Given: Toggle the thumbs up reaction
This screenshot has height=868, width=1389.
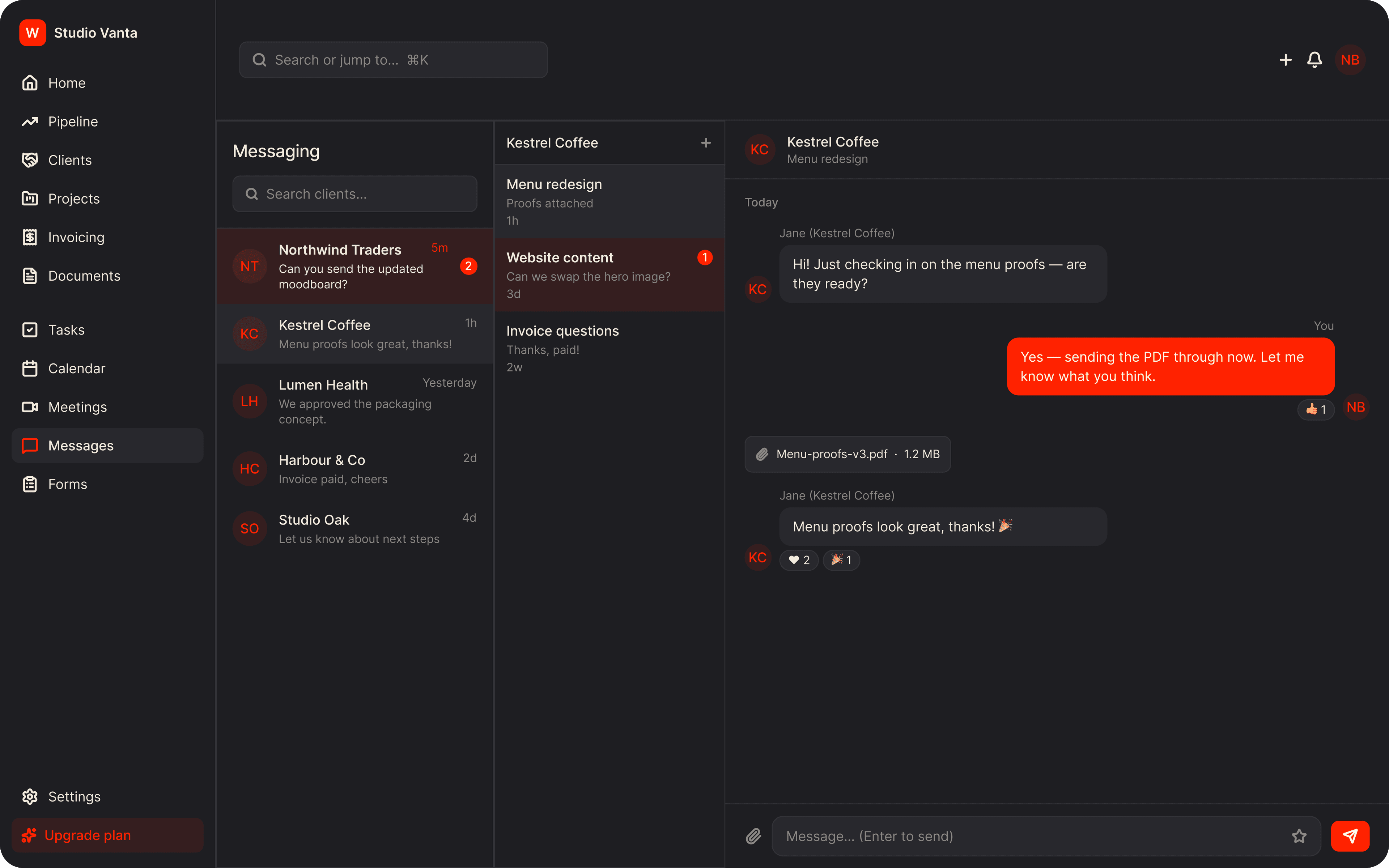Looking at the screenshot, I should click(x=1316, y=409).
